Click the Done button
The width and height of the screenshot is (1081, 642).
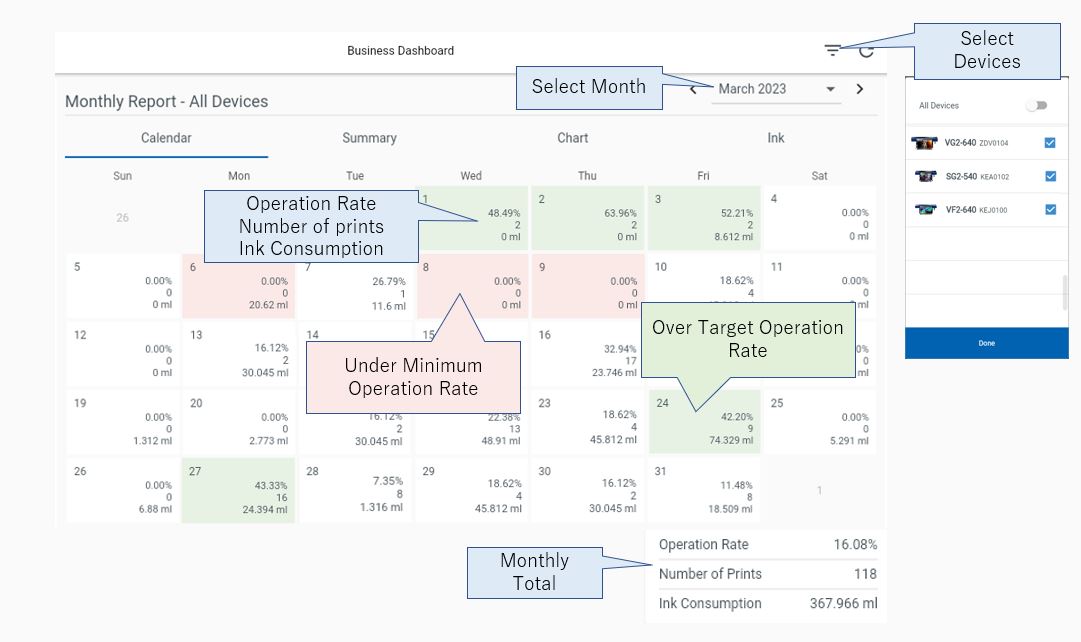[x=987, y=343]
